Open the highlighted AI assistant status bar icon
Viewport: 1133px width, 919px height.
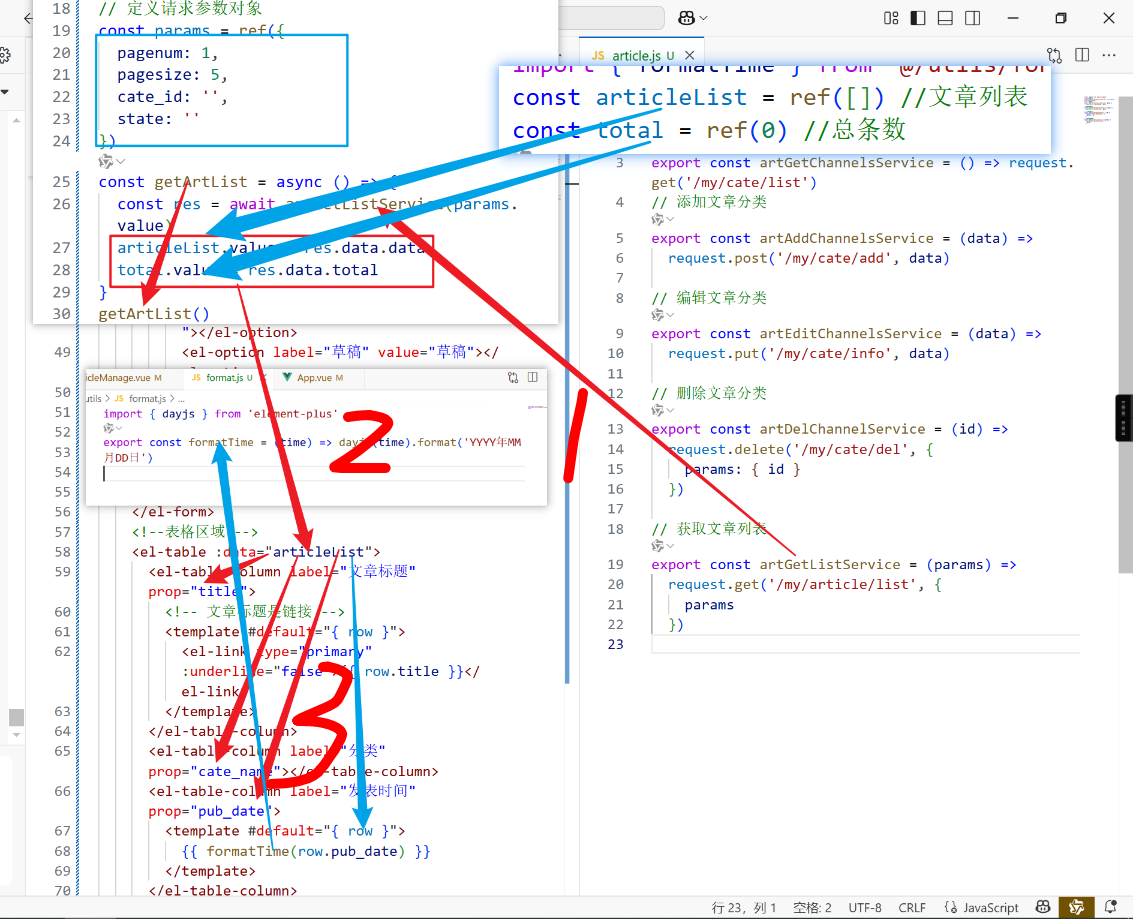tap(1076, 907)
